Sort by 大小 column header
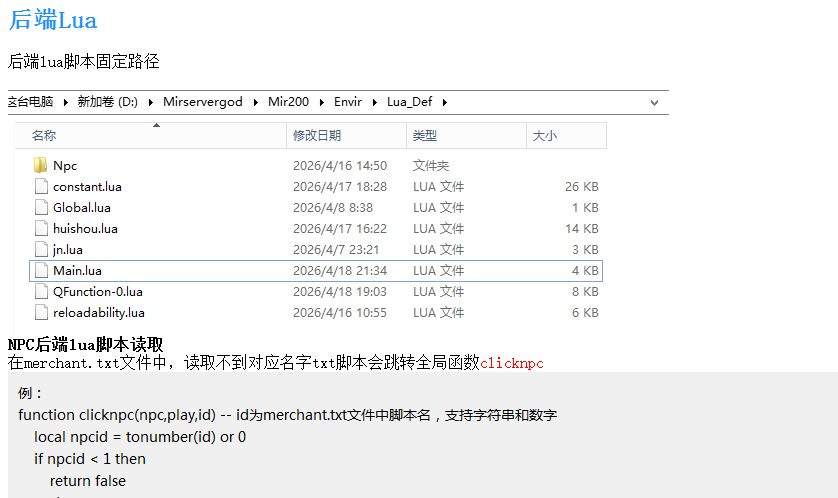Screen dimensions: 838x498 tap(567, 136)
